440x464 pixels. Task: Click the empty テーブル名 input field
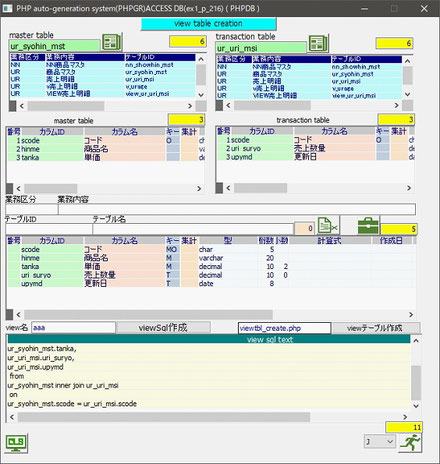(193, 229)
